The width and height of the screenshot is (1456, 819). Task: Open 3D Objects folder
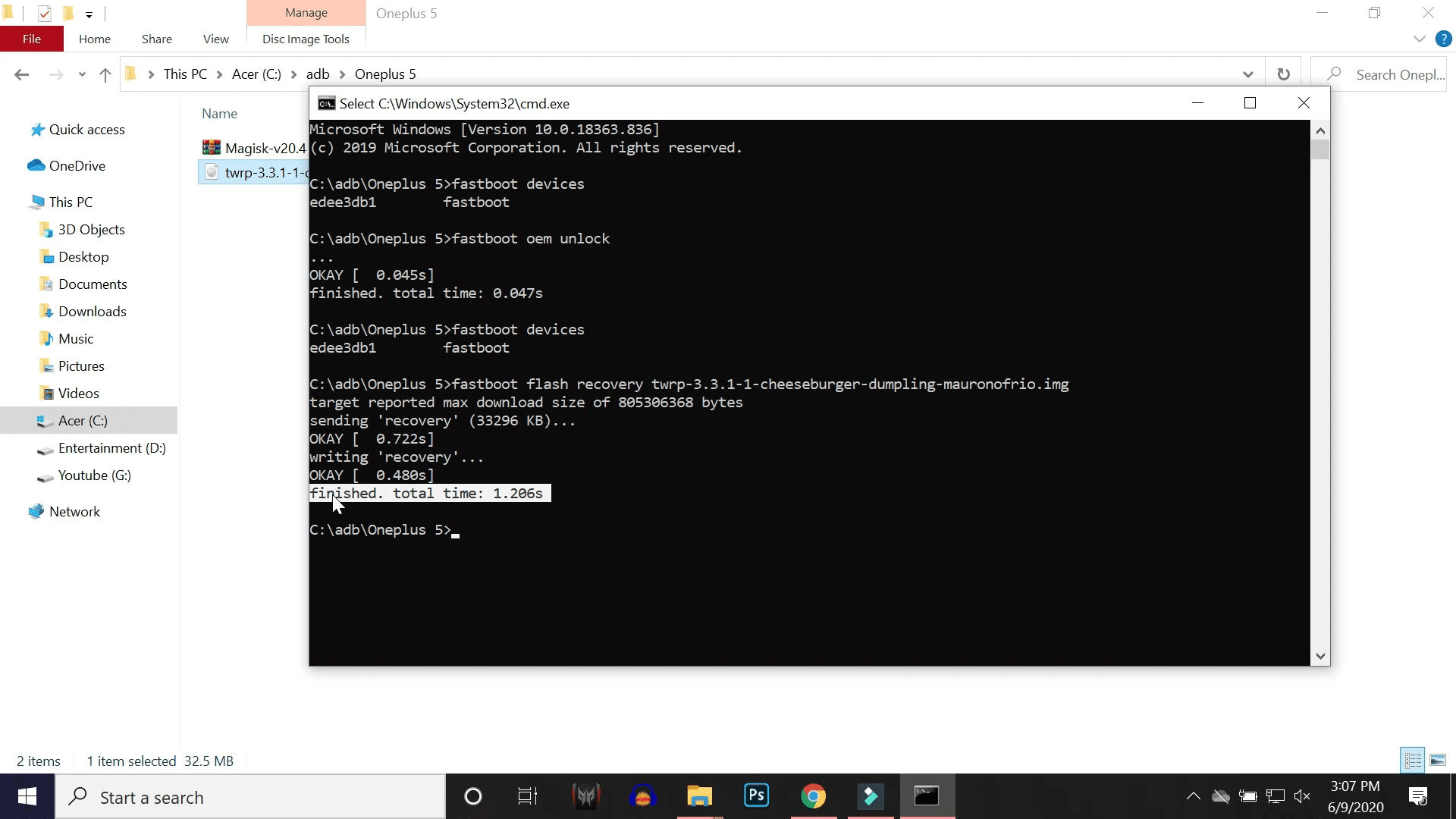coord(91,230)
